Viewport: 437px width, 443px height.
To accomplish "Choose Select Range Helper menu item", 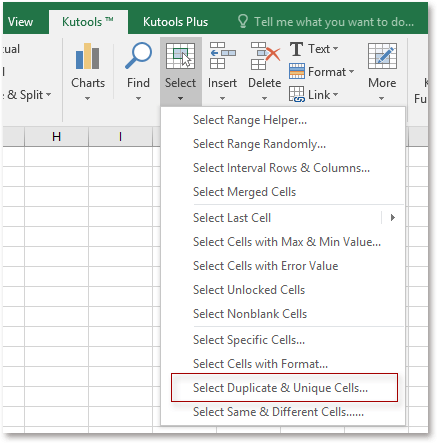I will point(283,120).
